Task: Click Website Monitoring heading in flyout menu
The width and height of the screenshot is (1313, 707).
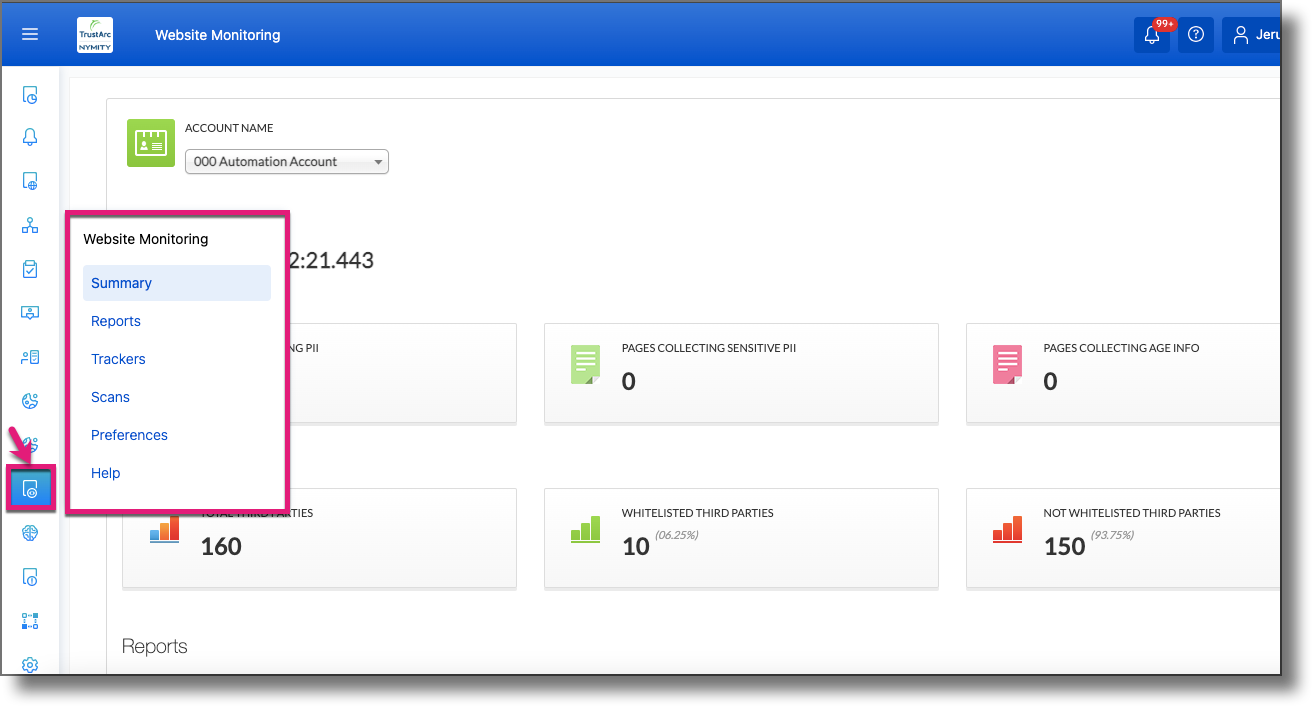Action: coord(146,239)
